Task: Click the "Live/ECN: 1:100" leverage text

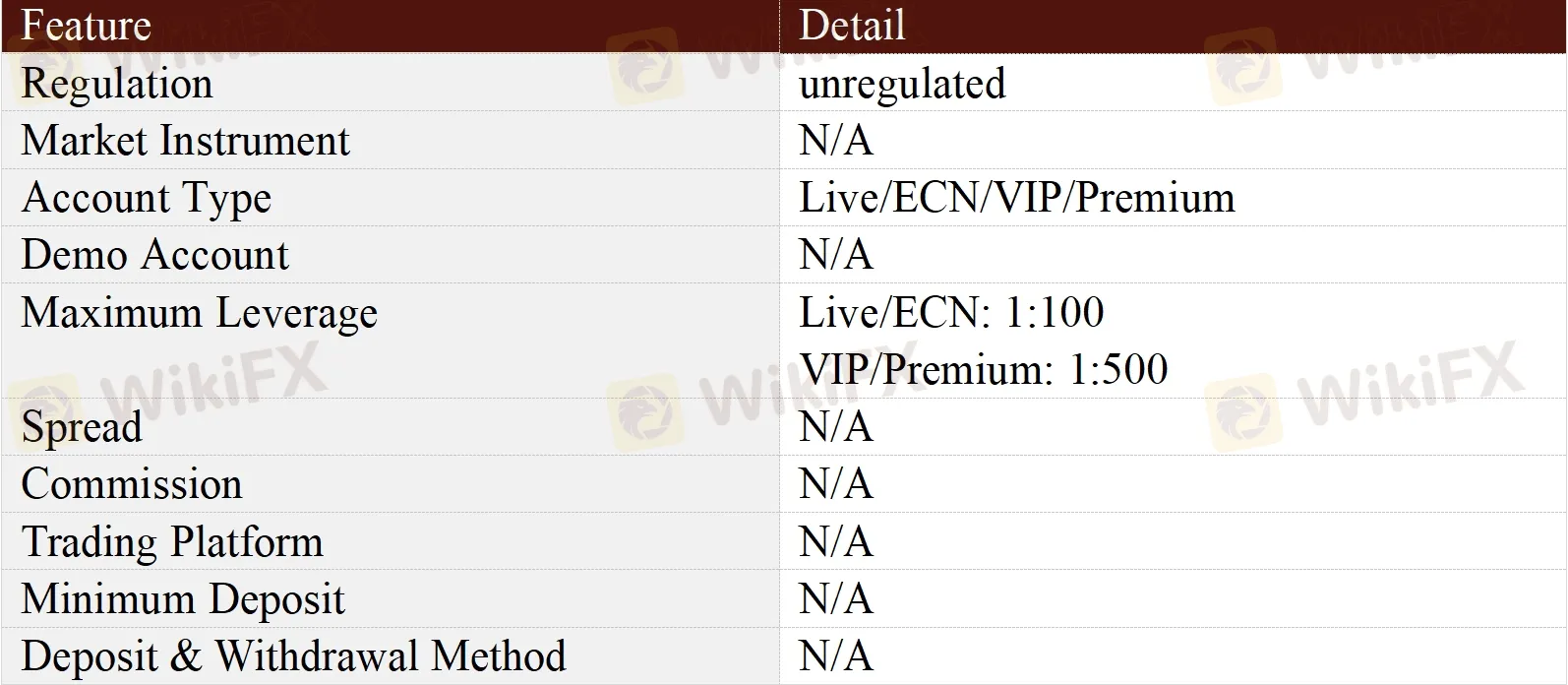Action: tap(951, 313)
